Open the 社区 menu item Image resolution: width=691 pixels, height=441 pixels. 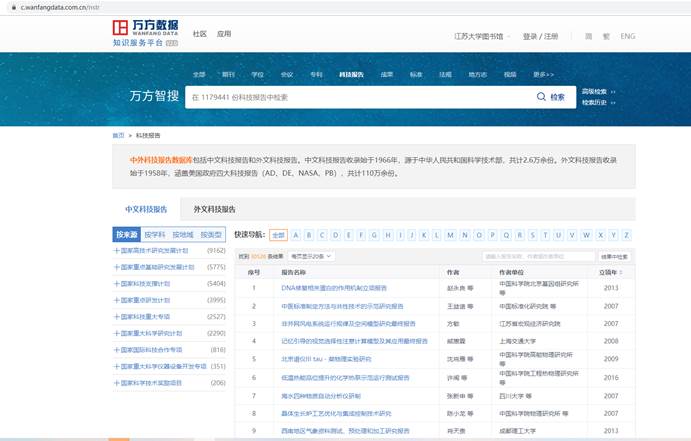(200, 34)
